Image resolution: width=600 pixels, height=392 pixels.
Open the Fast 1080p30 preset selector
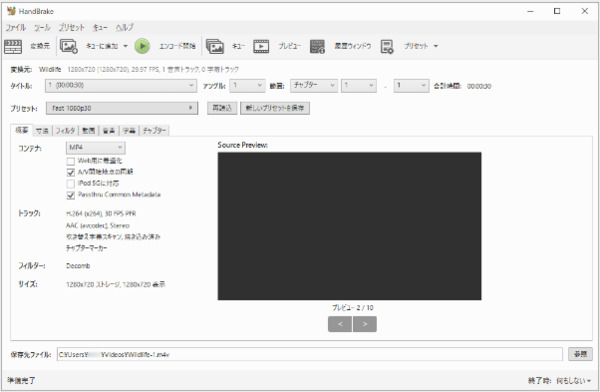coord(122,108)
